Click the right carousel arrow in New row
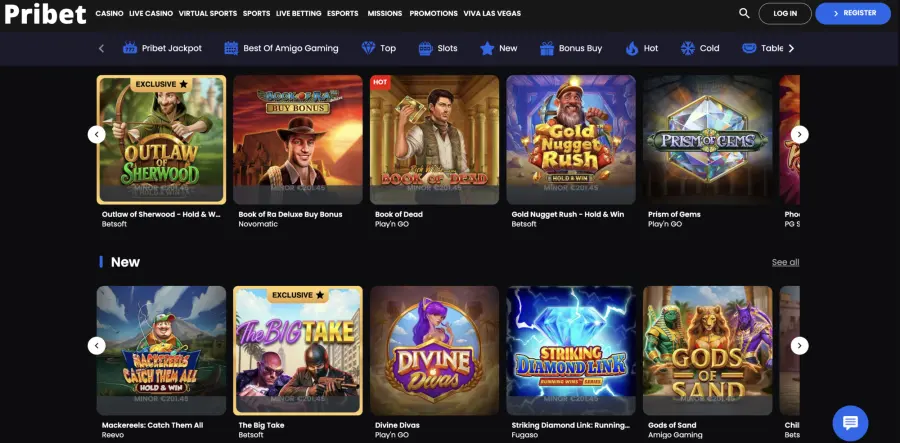The width and height of the screenshot is (900, 443). [x=800, y=345]
